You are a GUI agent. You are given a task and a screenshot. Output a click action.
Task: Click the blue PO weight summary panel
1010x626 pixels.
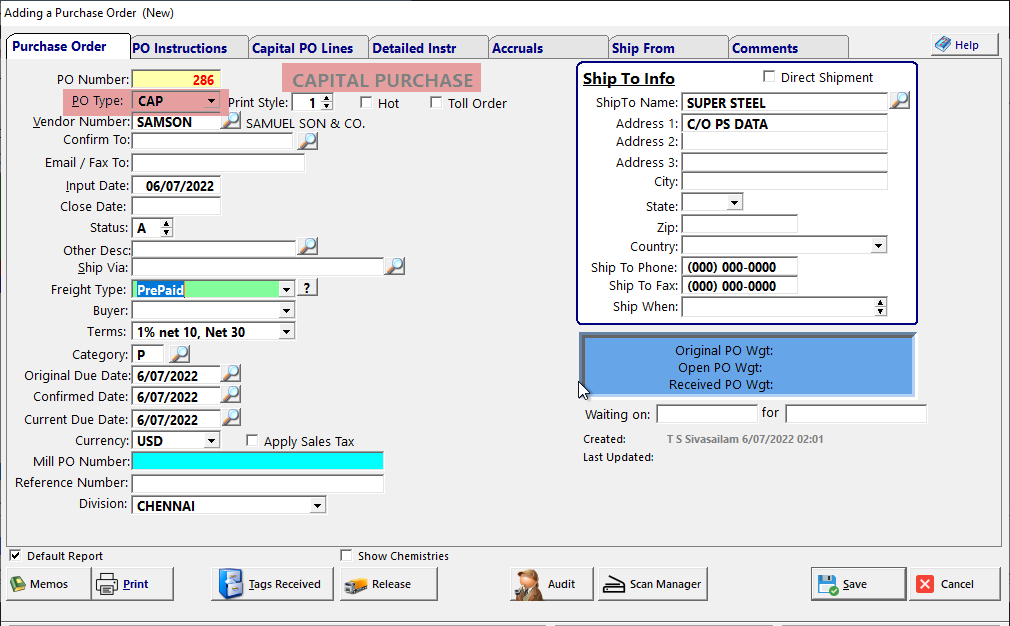click(747, 365)
